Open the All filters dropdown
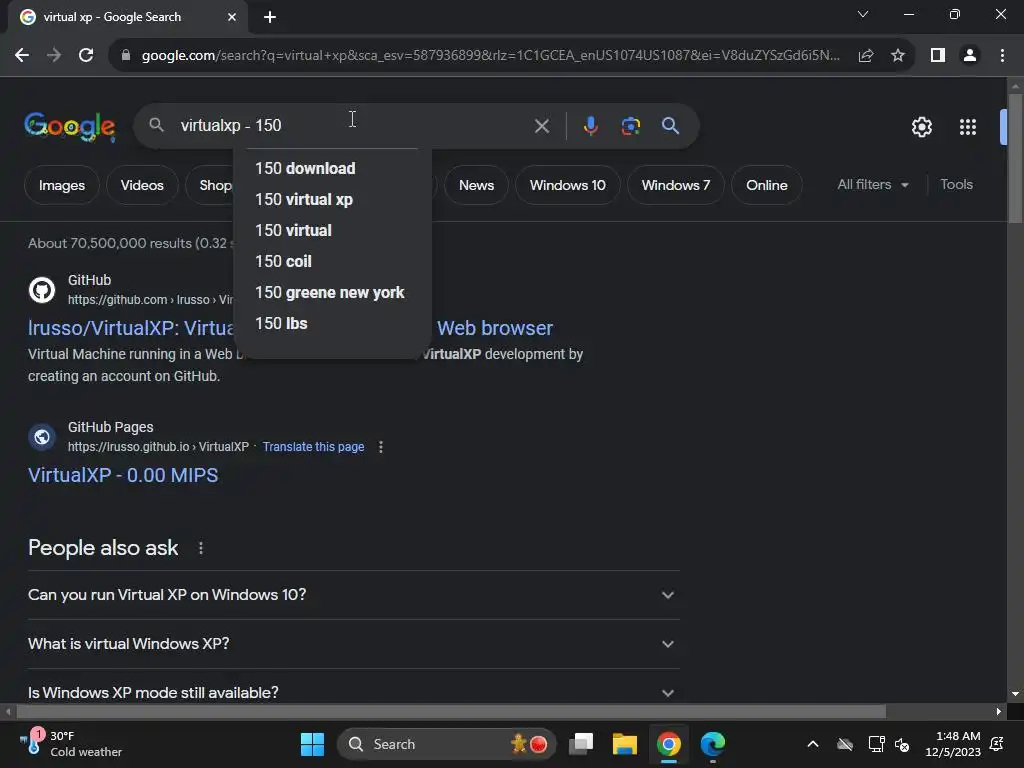The width and height of the screenshot is (1024, 768). click(x=873, y=185)
